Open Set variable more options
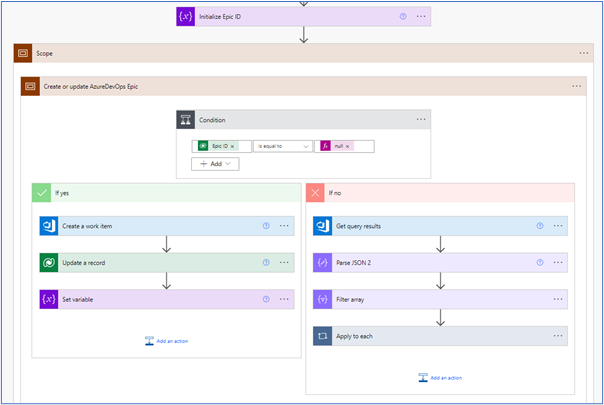 point(284,299)
